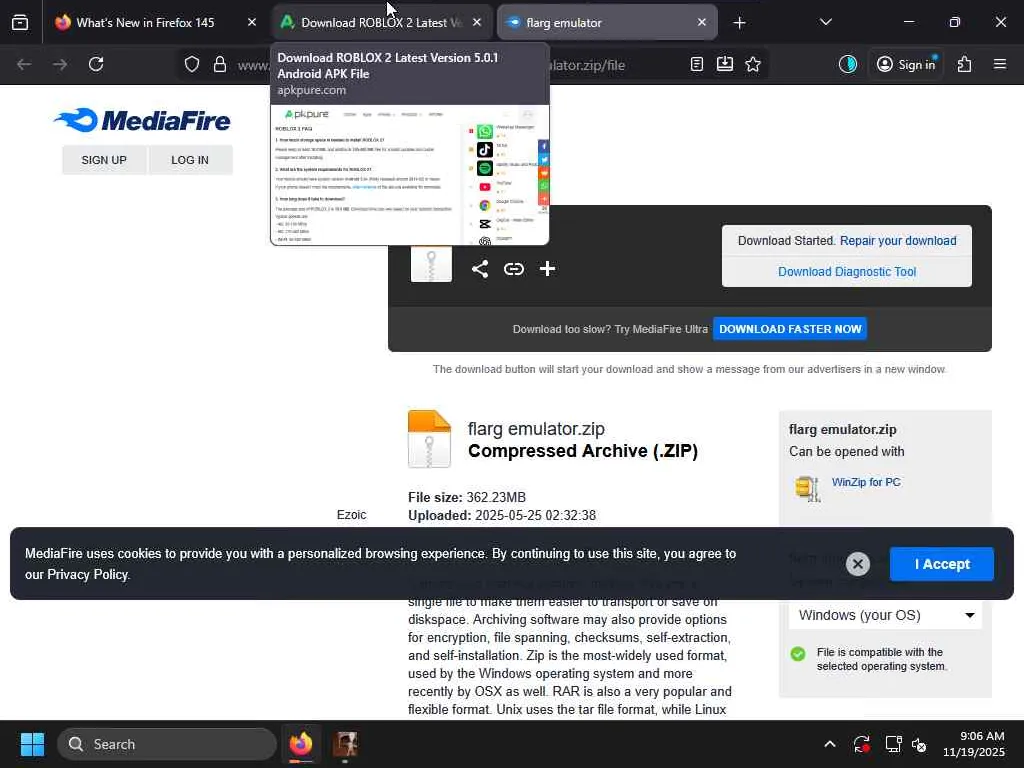Open Download Diagnostic Tool link
The width and height of the screenshot is (1024, 768).
pyautogui.click(x=847, y=272)
